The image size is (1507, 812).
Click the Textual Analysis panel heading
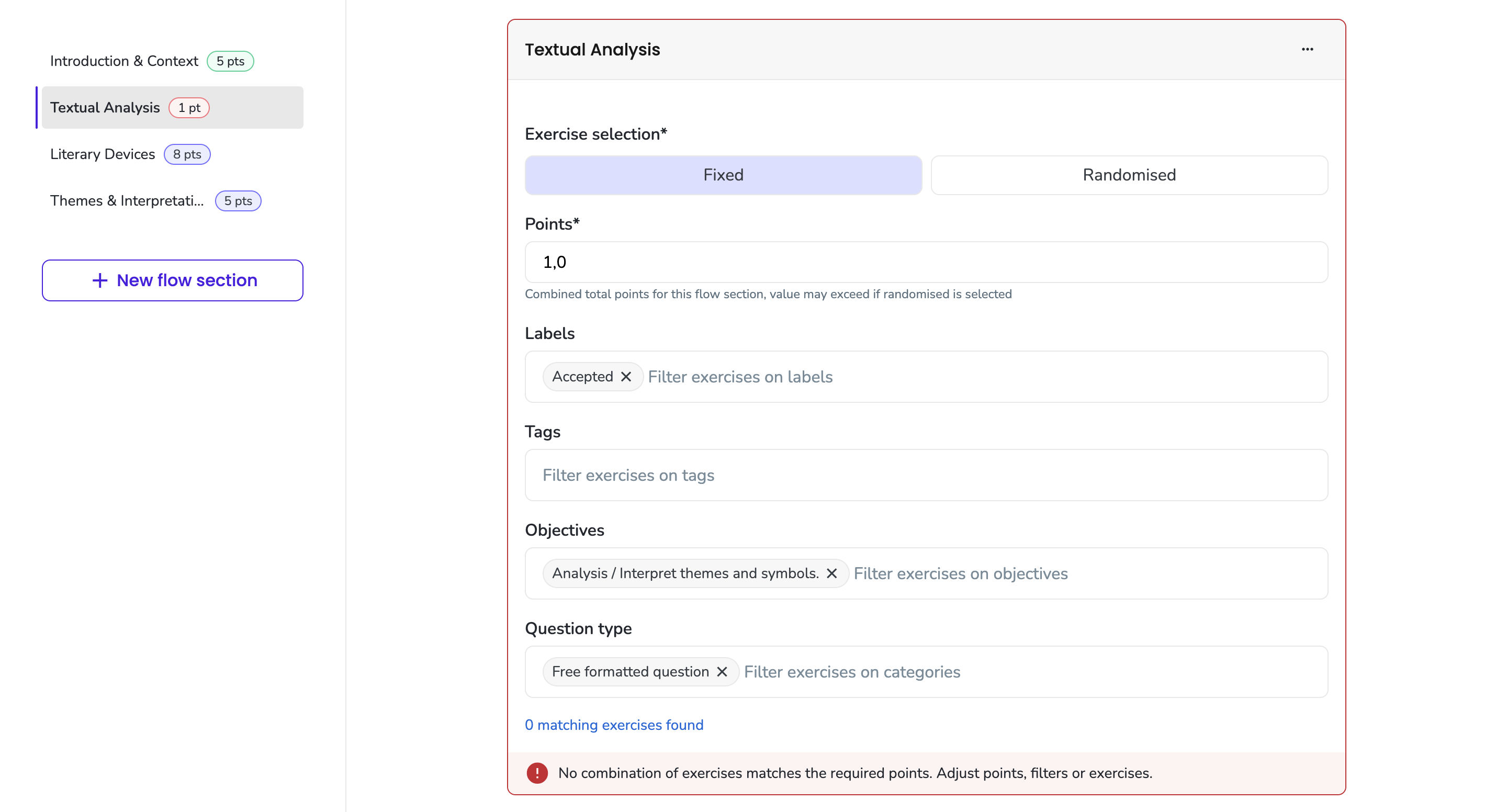(592, 50)
